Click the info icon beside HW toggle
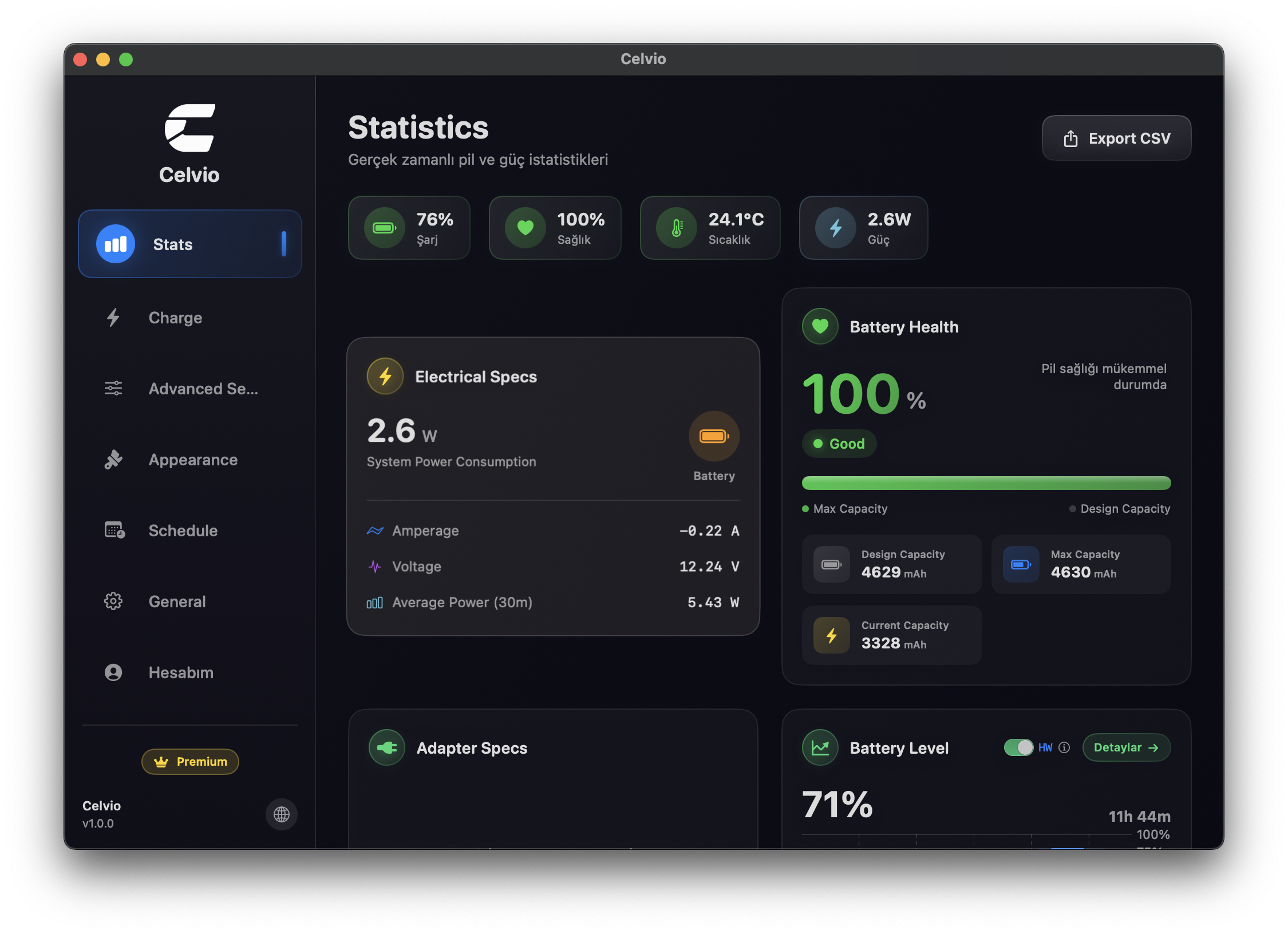The height and width of the screenshot is (934, 1288). 1064,747
